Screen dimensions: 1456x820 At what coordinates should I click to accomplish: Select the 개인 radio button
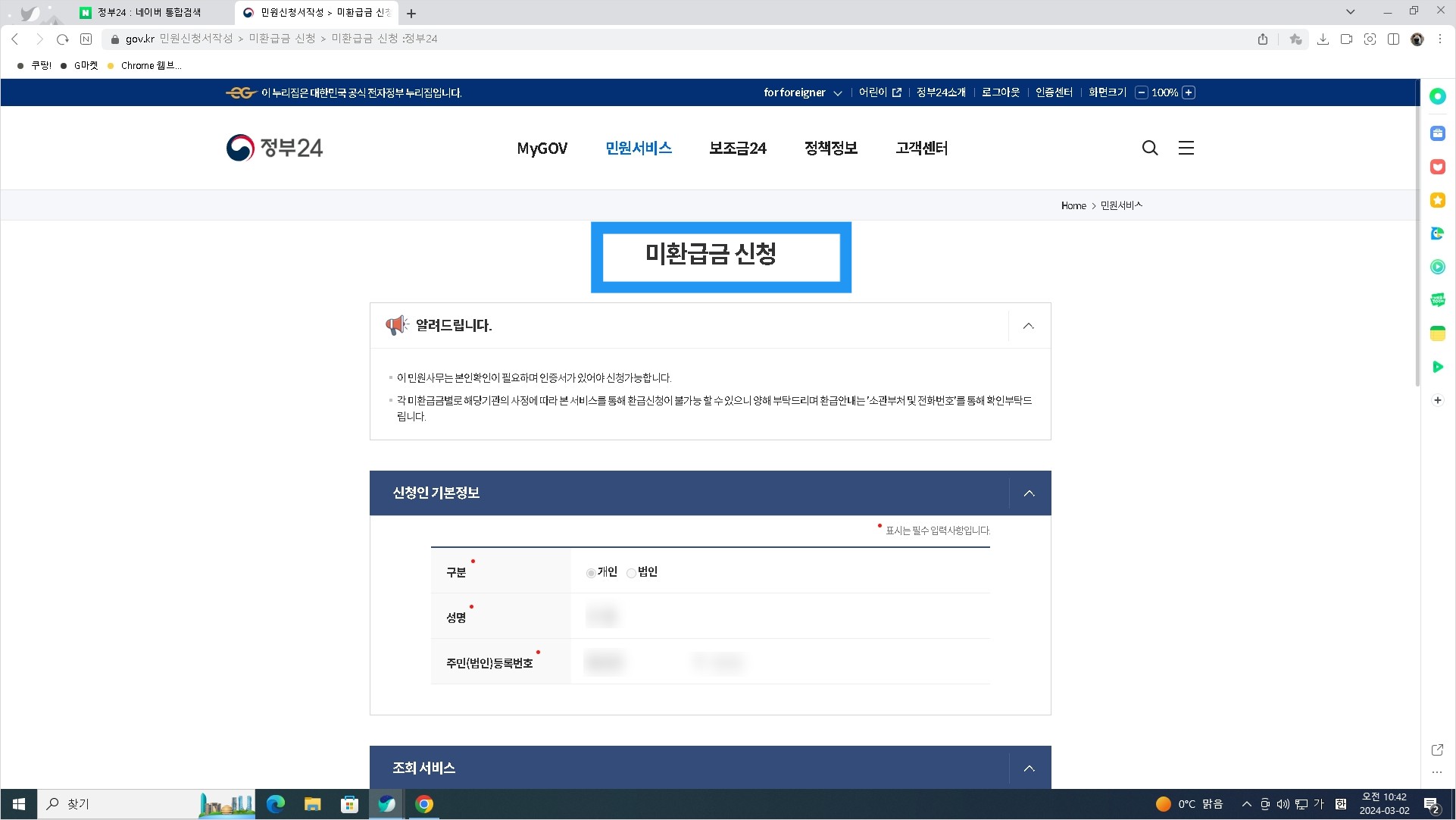(591, 573)
